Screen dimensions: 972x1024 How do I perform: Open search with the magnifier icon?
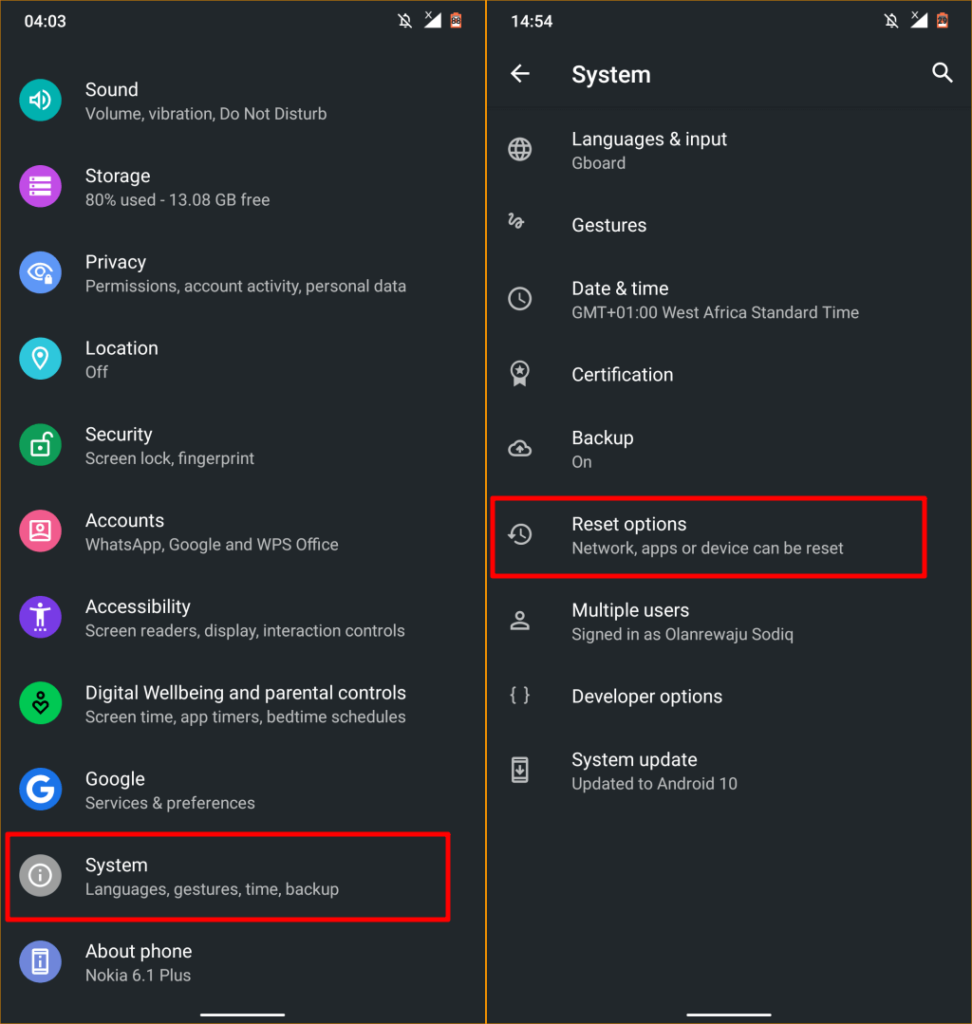pyautogui.click(x=942, y=73)
